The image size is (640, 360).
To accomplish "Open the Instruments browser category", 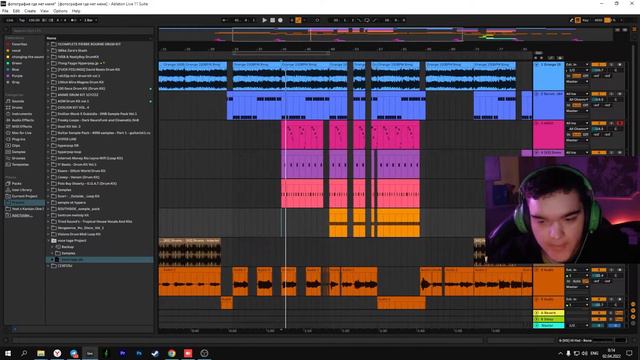I will [x=21, y=114].
